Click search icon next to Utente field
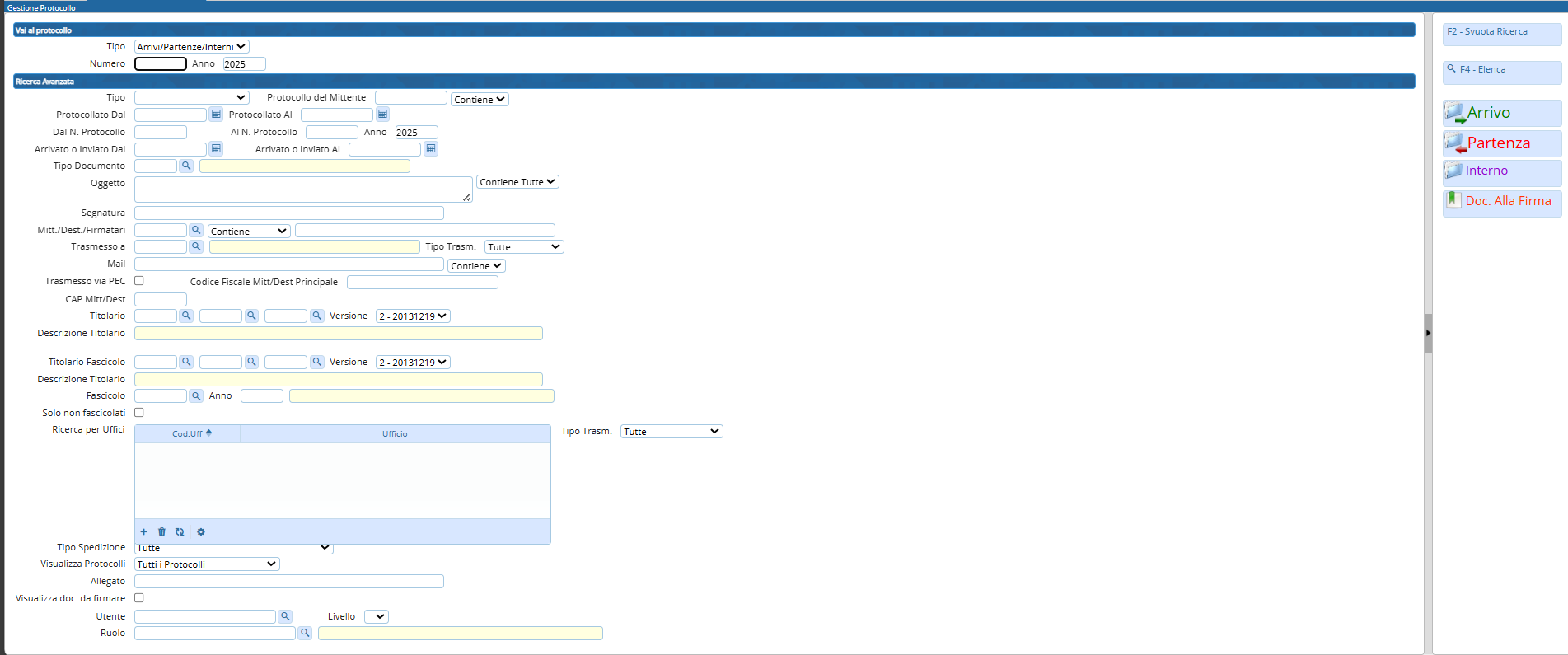Screen dimensions: 1568x655 point(285,616)
